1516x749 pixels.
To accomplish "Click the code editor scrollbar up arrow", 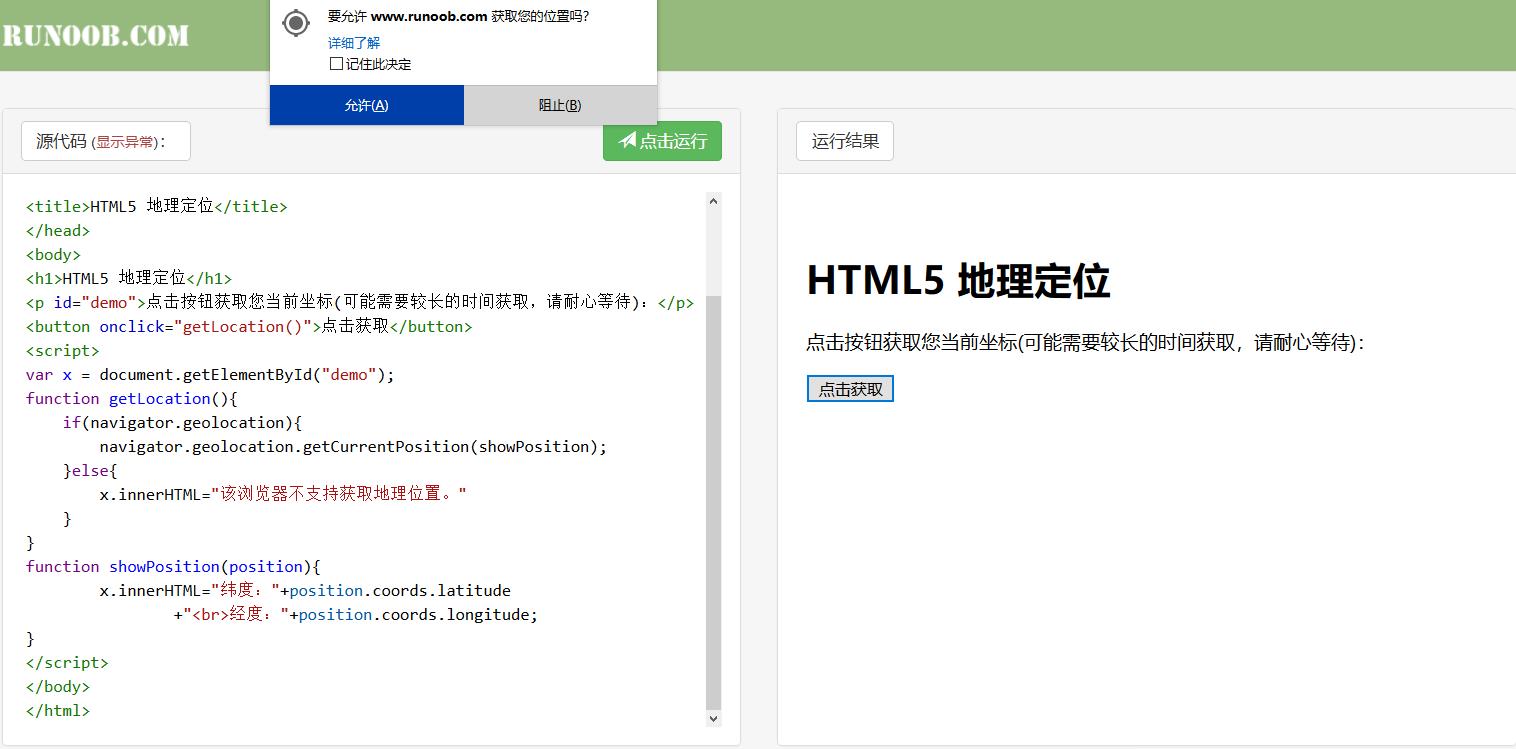I will click(713, 201).
